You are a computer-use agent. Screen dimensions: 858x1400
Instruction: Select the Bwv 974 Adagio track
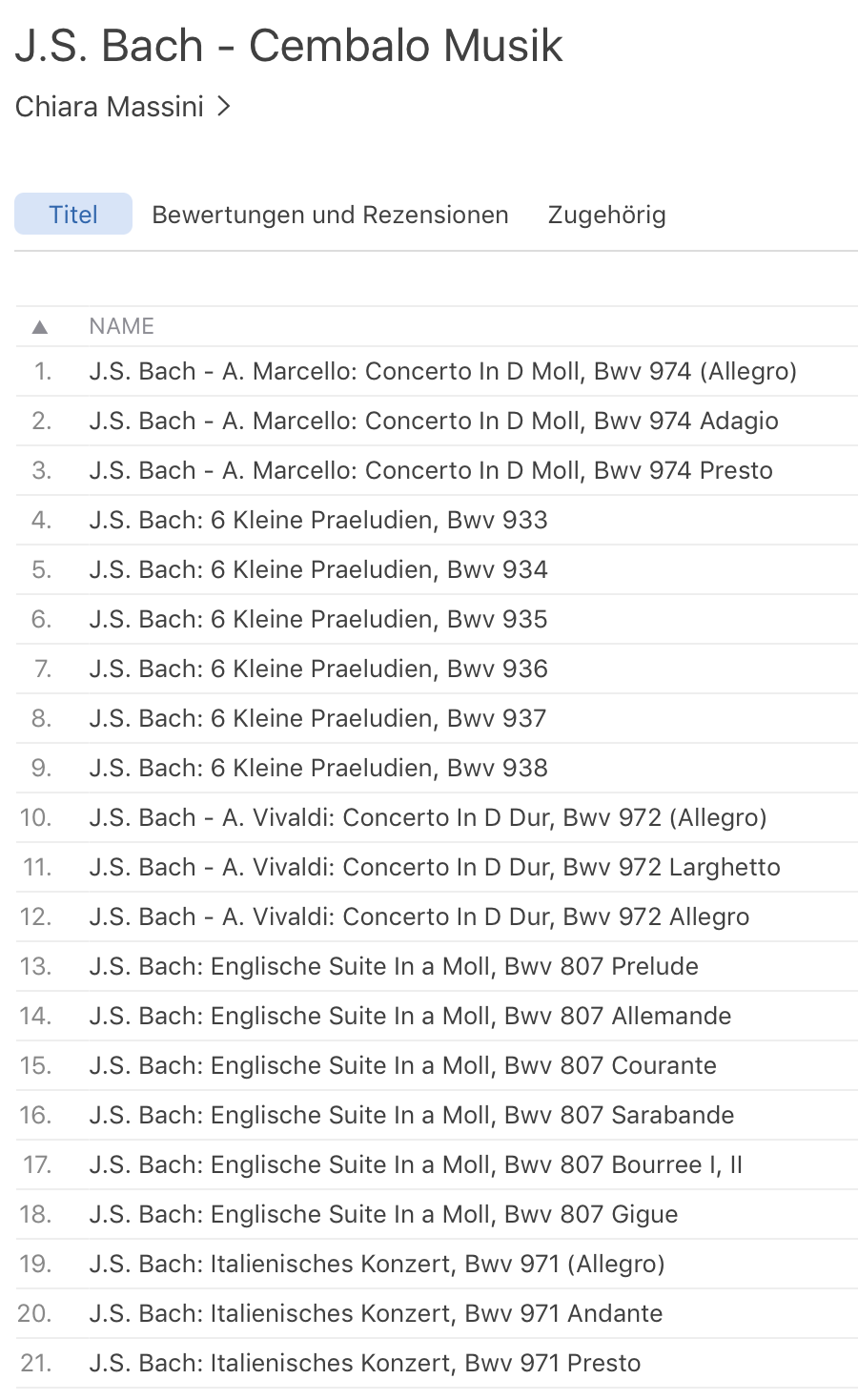tap(433, 421)
